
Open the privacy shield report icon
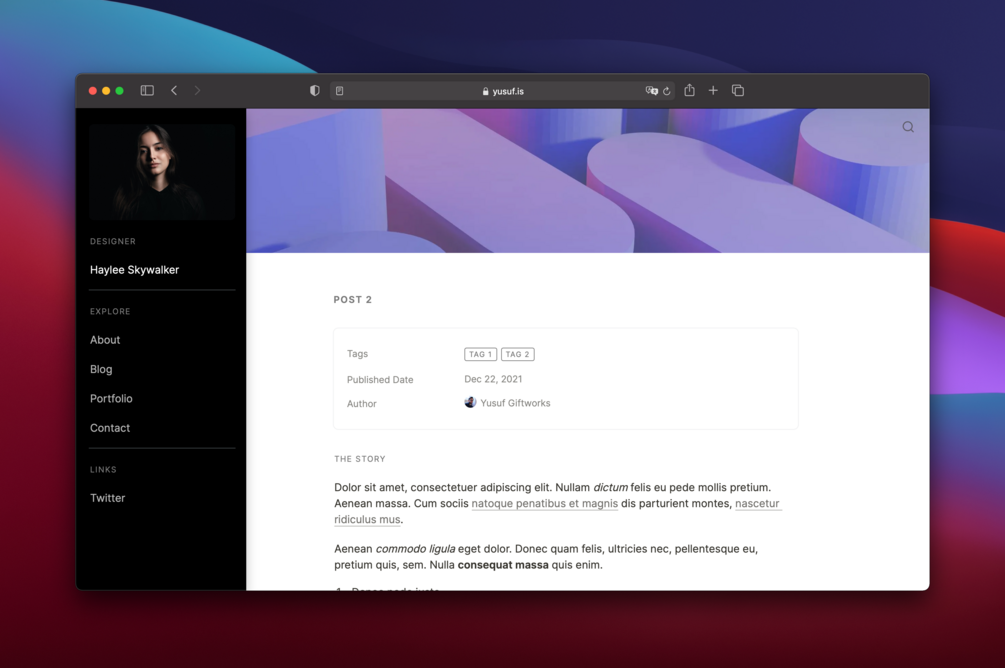pyautogui.click(x=314, y=90)
